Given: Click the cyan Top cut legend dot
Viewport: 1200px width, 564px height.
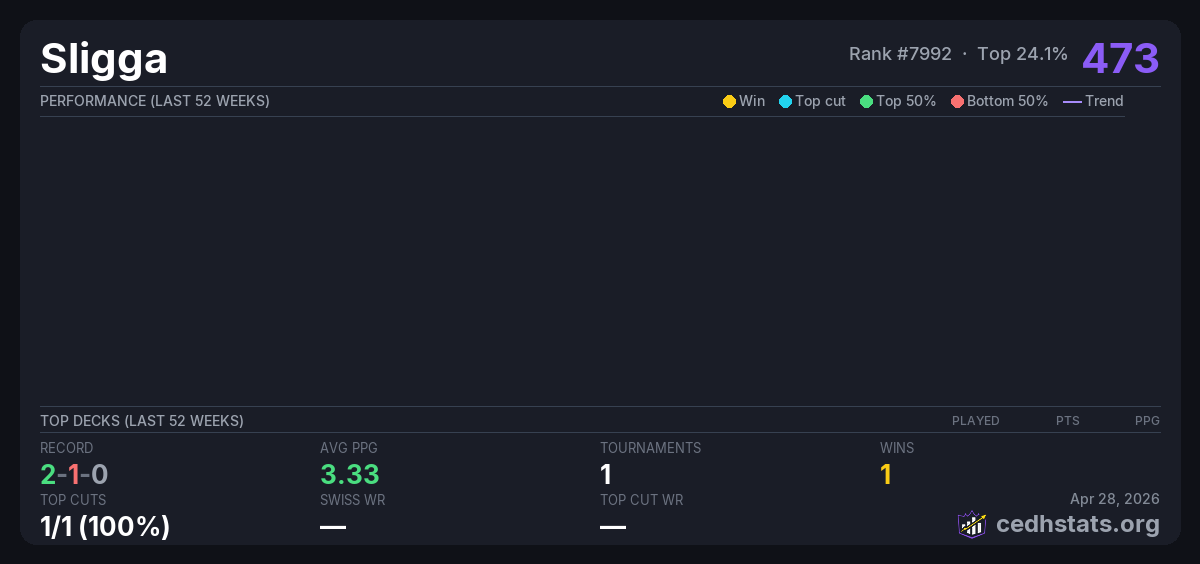Looking at the screenshot, I should coord(785,101).
